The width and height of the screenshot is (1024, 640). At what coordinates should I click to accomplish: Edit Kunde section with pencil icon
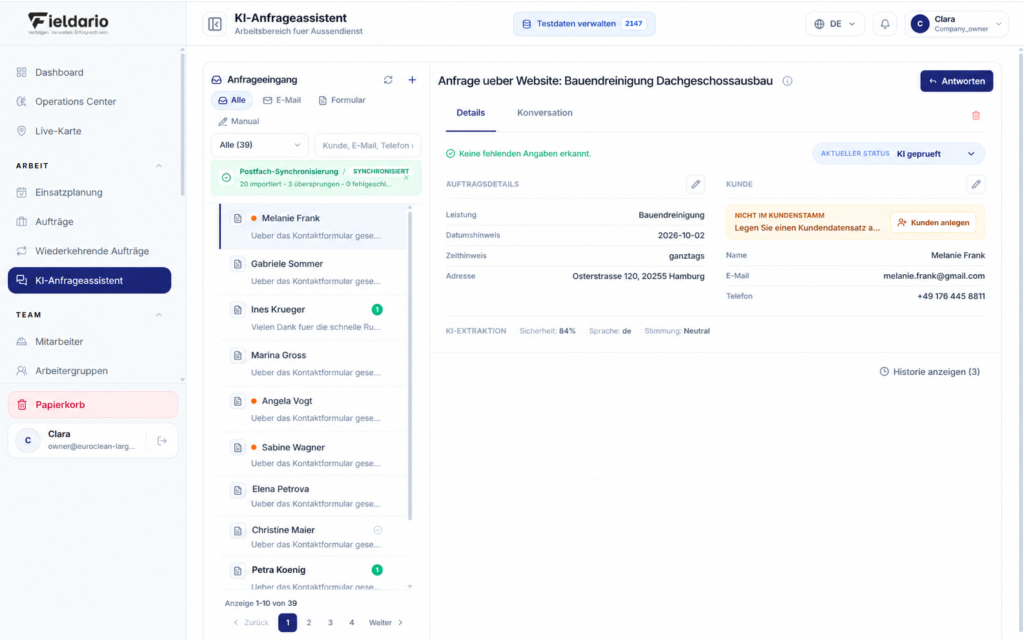click(x=976, y=184)
